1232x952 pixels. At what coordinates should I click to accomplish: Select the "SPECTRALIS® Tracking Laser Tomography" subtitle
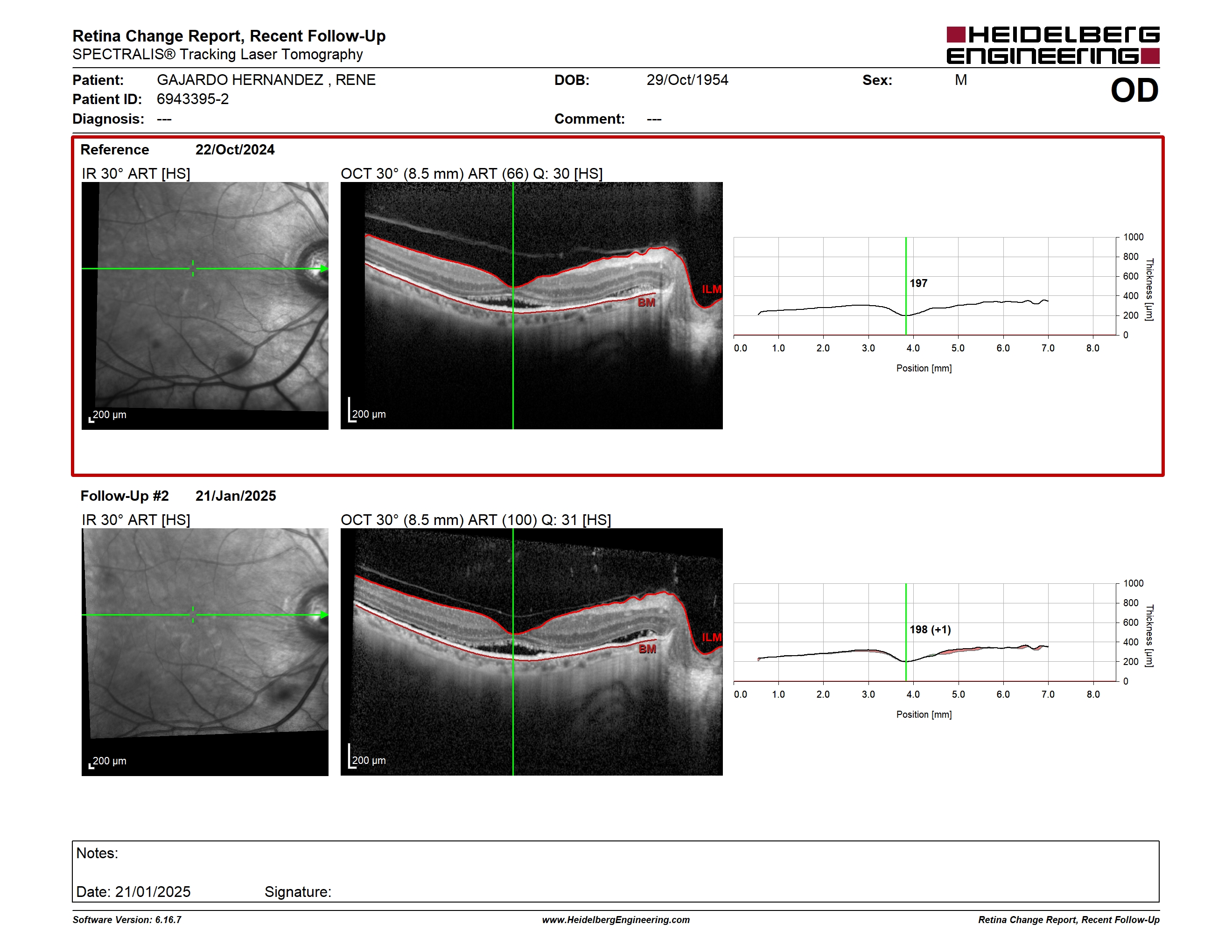(x=218, y=54)
